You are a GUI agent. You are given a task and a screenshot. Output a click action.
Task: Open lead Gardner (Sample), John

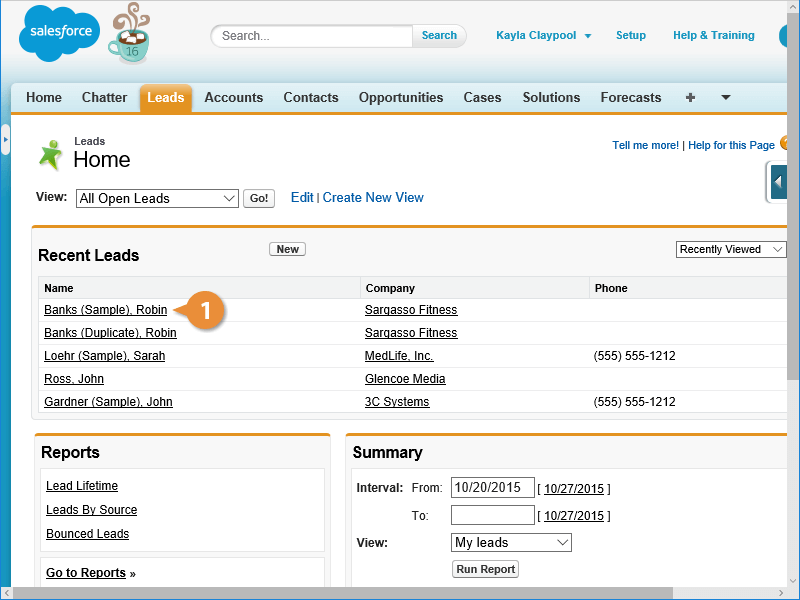(108, 402)
